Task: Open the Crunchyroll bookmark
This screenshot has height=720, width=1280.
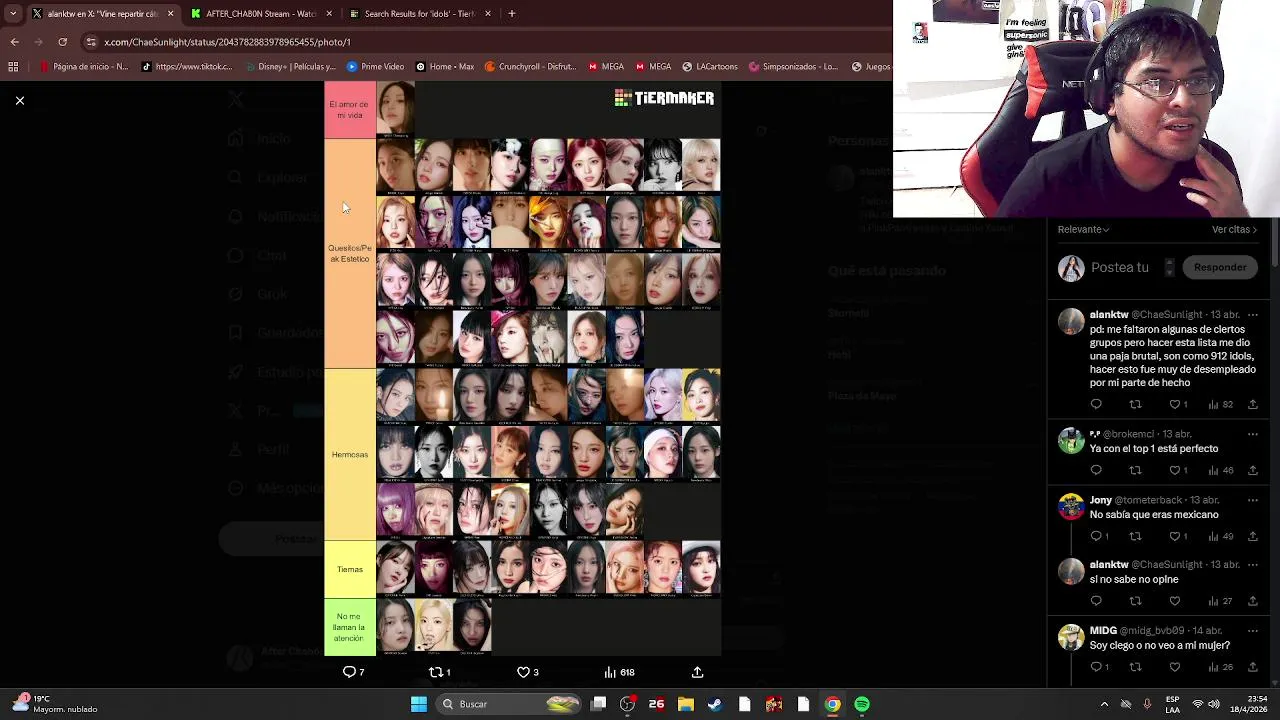Action: (530, 67)
